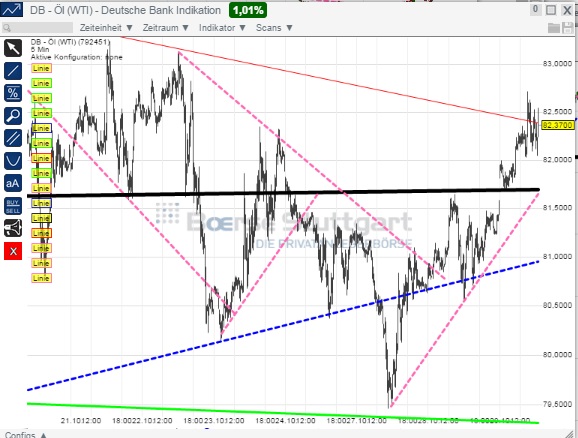Viewport: 578px width, 438px height.
Task: Click the 81,0000 price axis label
Action: click(558, 257)
